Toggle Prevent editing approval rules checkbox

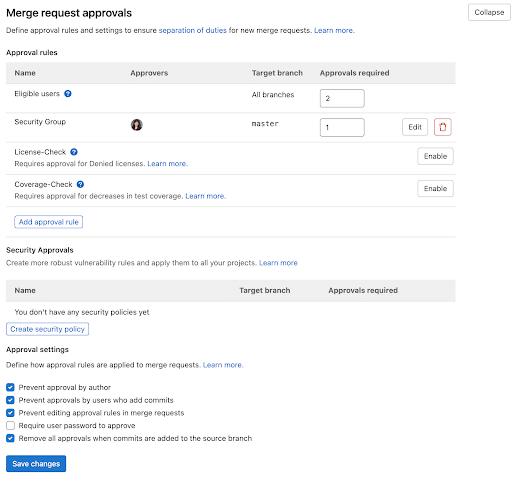point(10,413)
